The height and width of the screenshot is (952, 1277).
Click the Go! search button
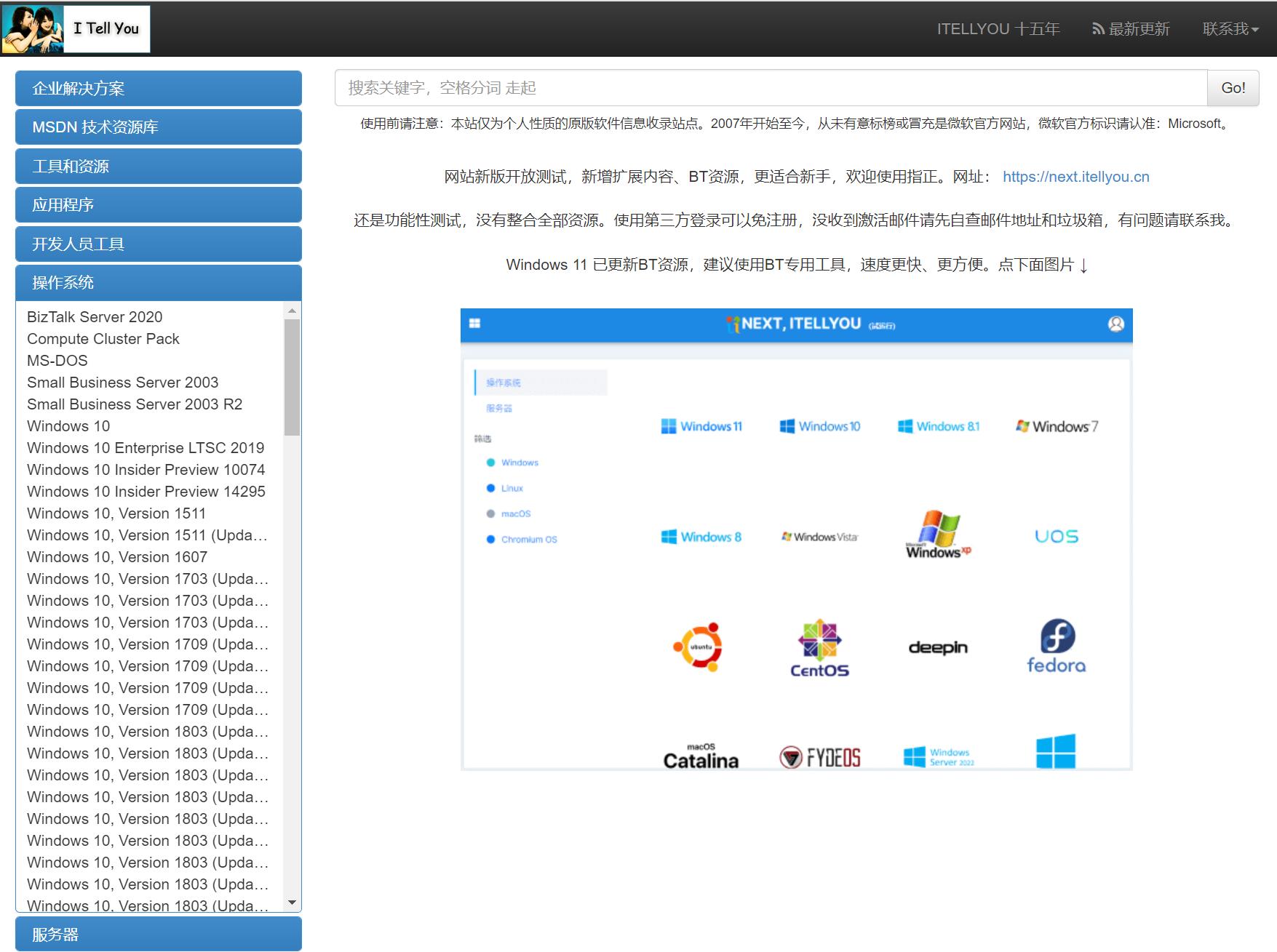(x=1233, y=87)
